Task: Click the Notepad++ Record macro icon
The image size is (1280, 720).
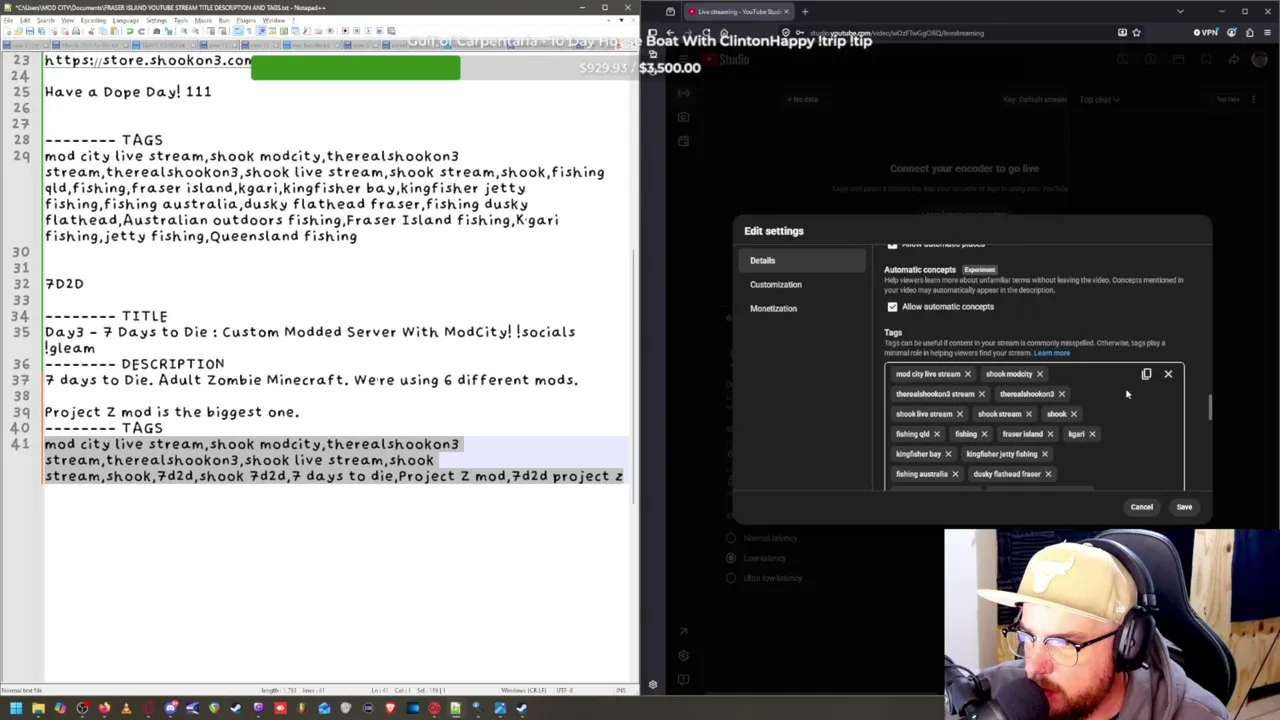Action: [x=345, y=31]
